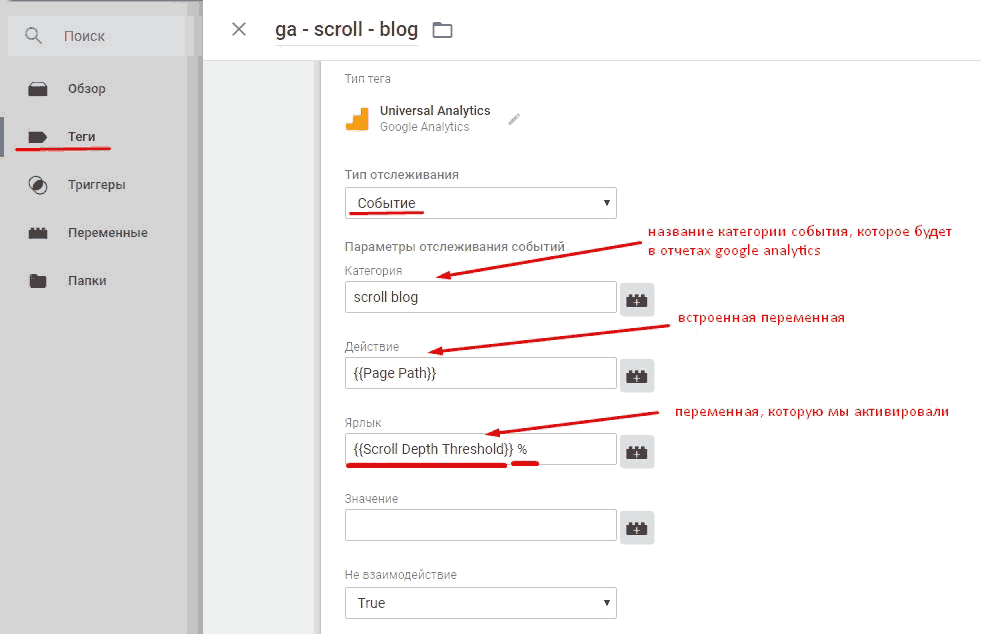
Task: Click the Категория field with scroll blog
Action: tap(480, 297)
